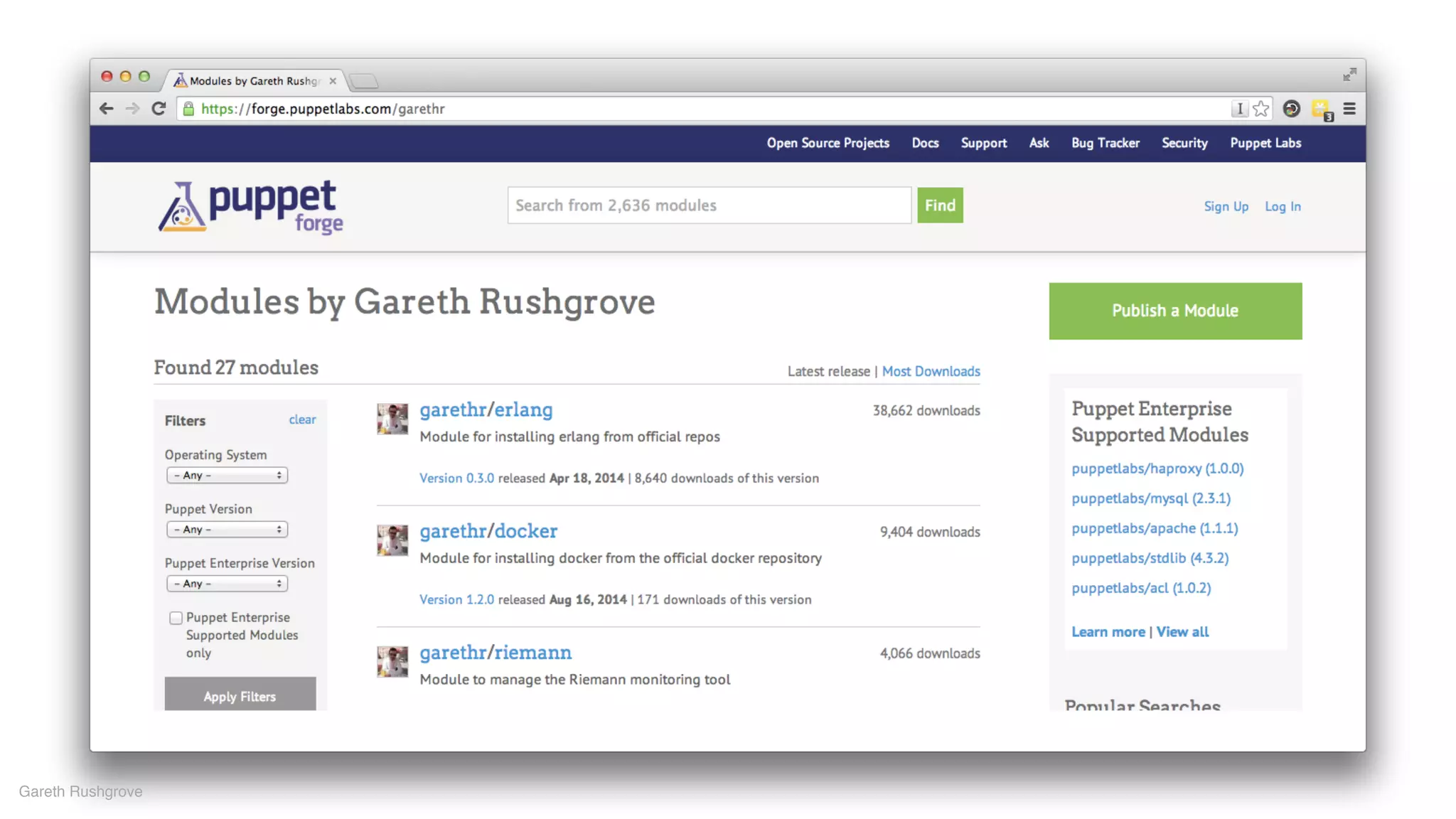Image resolution: width=1456 pixels, height=819 pixels.
Task: Click the Sign Up link
Action: [x=1226, y=206]
